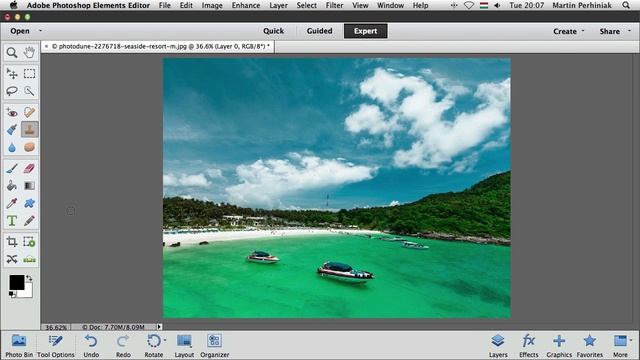Select the Rectangular Marquee tool
This screenshot has height=360, width=640.
point(29,73)
